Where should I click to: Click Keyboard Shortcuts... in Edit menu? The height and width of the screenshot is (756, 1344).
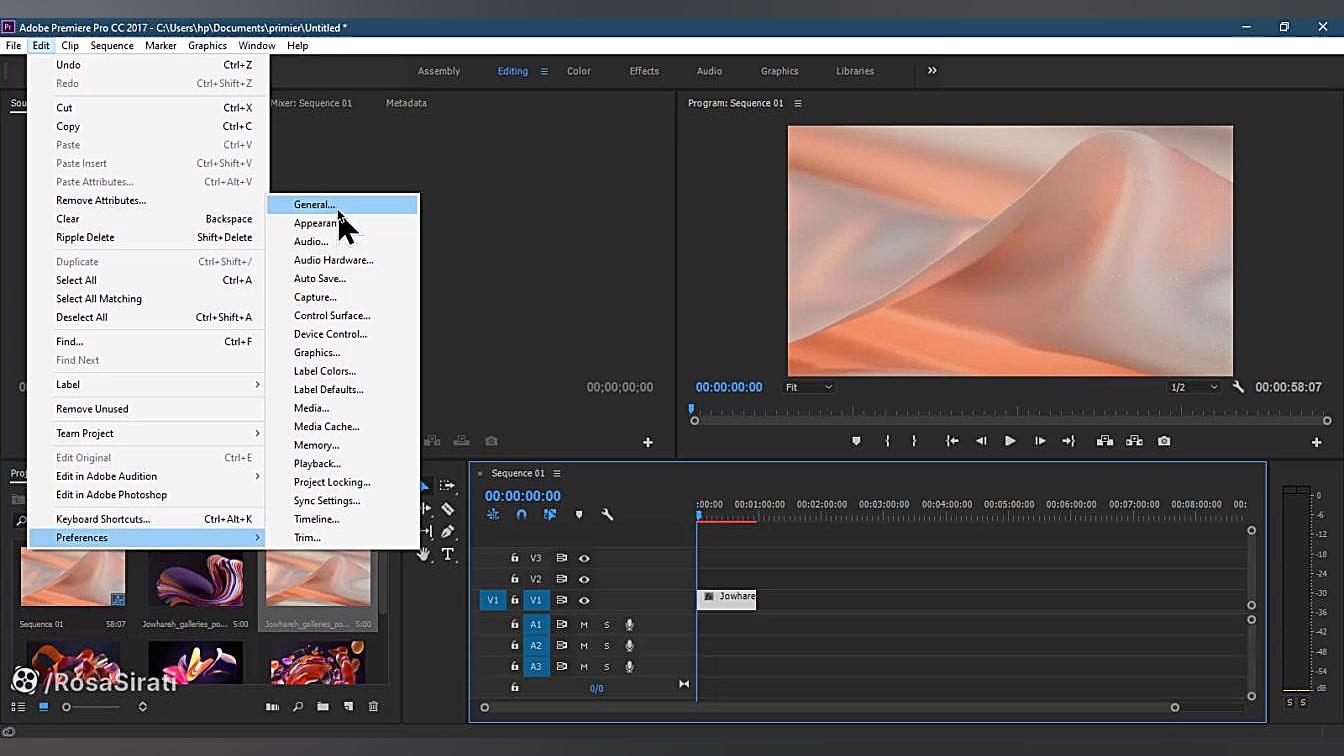(103, 519)
